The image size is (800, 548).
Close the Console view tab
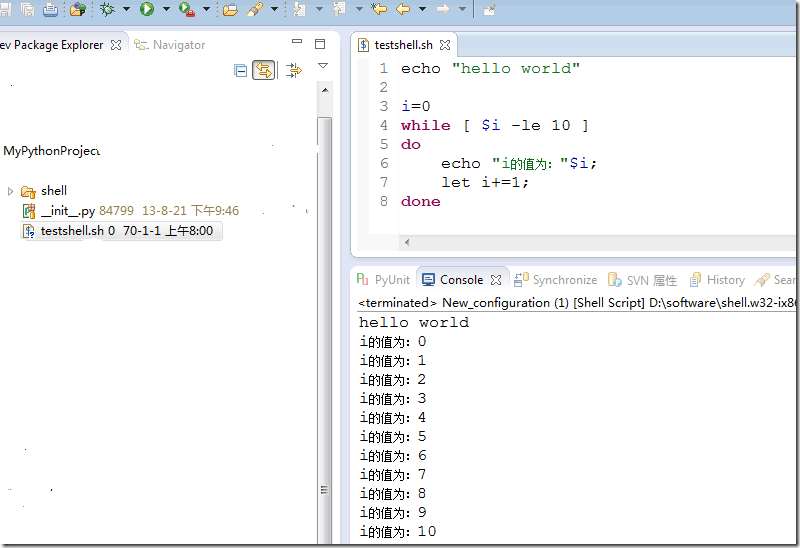[496, 280]
